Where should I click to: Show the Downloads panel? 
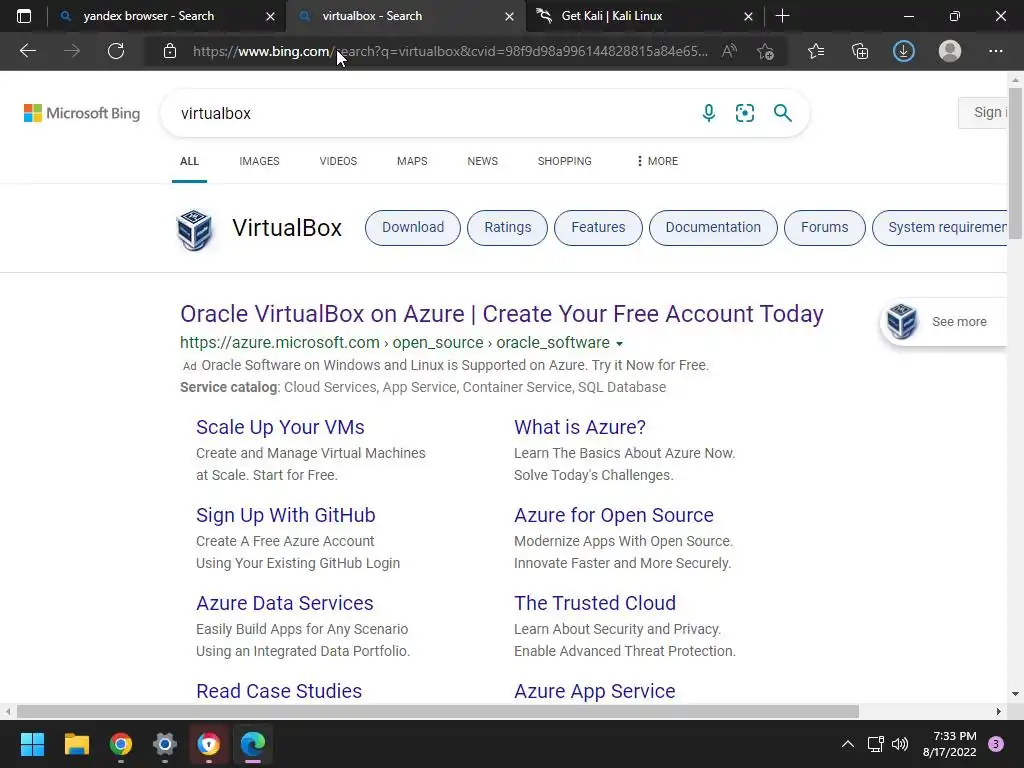tap(904, 51)
